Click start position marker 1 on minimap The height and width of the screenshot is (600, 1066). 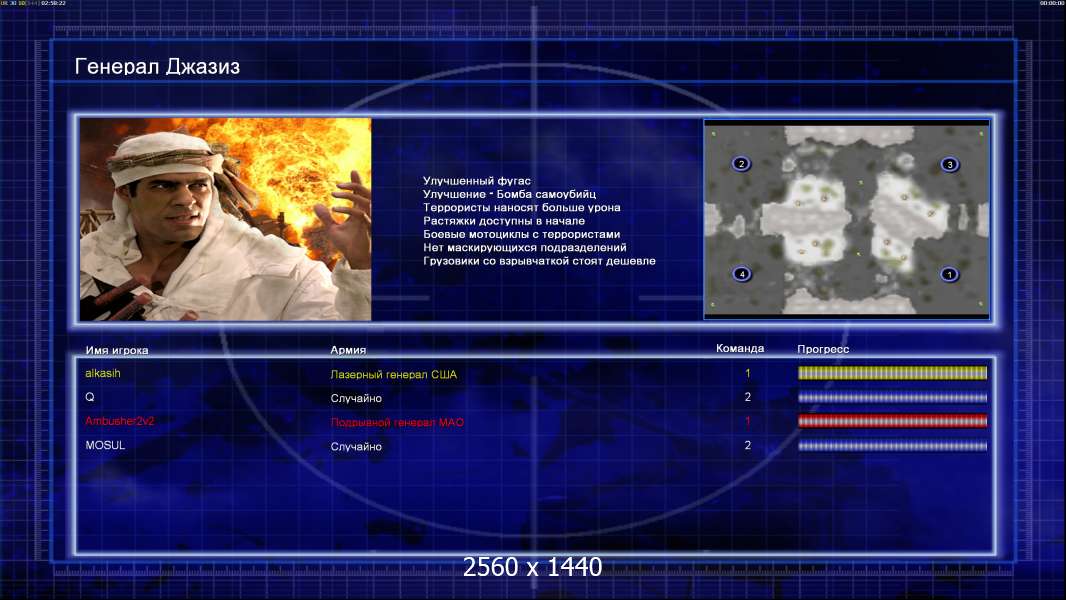click(x=949, y=275)
